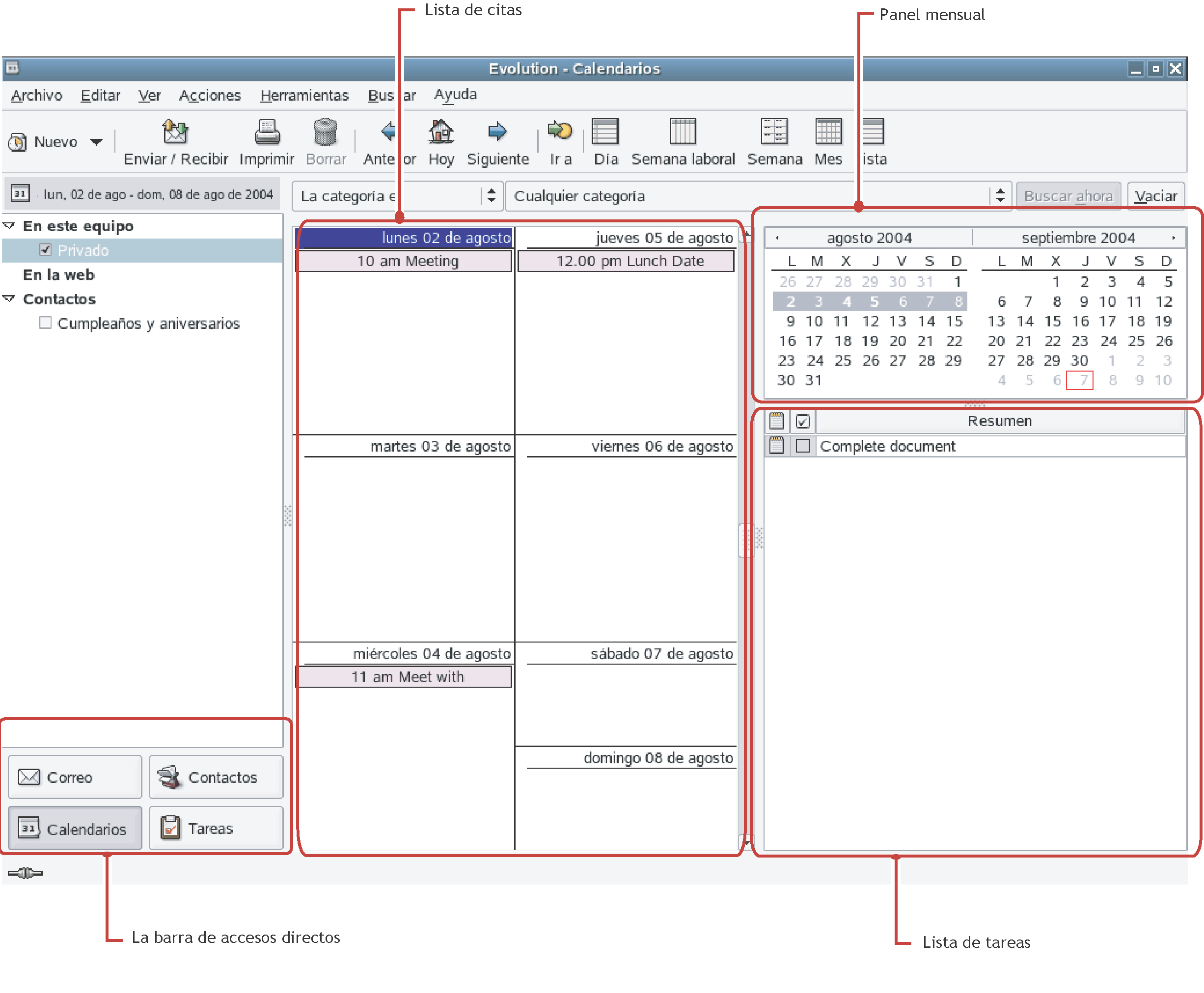Open the Acciones menu
Image resolution: width=1204 pixels, height=993 pixels.
[x=210, y=95]
